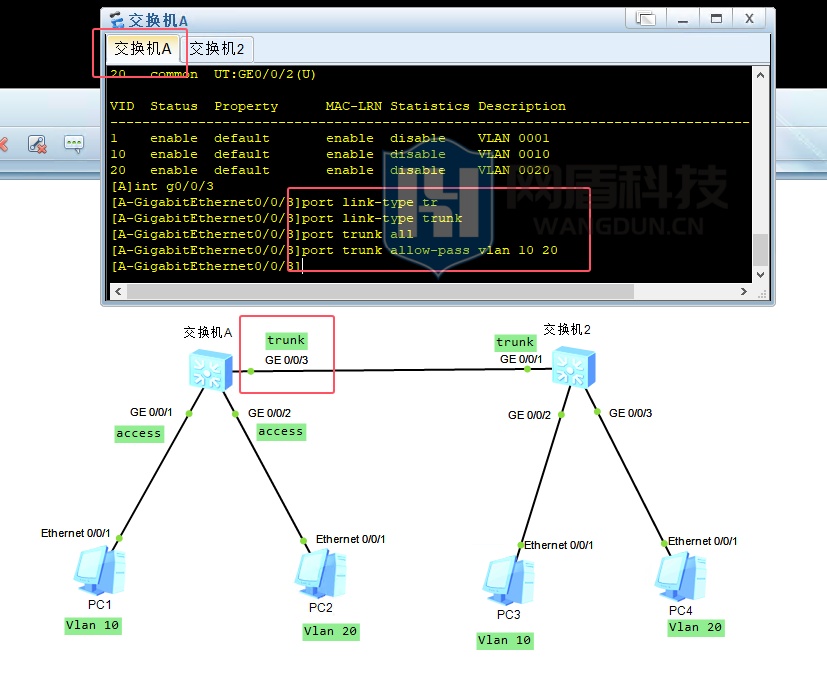Click the GE 0/0/1 port label of 交换机A
827x677 pixels.
151,412
